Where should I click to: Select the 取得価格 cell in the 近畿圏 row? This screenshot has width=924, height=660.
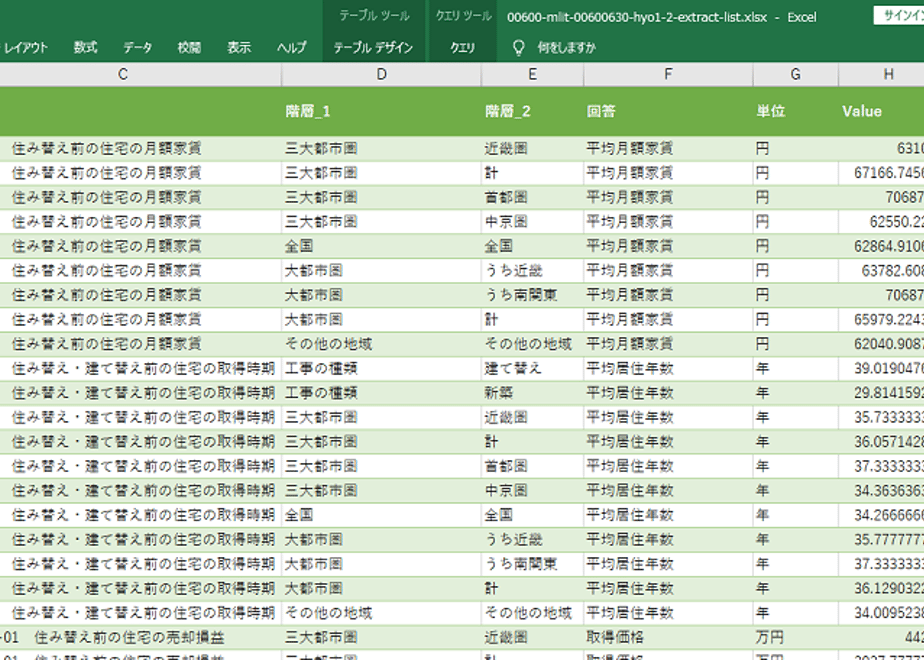pos(668,638)
